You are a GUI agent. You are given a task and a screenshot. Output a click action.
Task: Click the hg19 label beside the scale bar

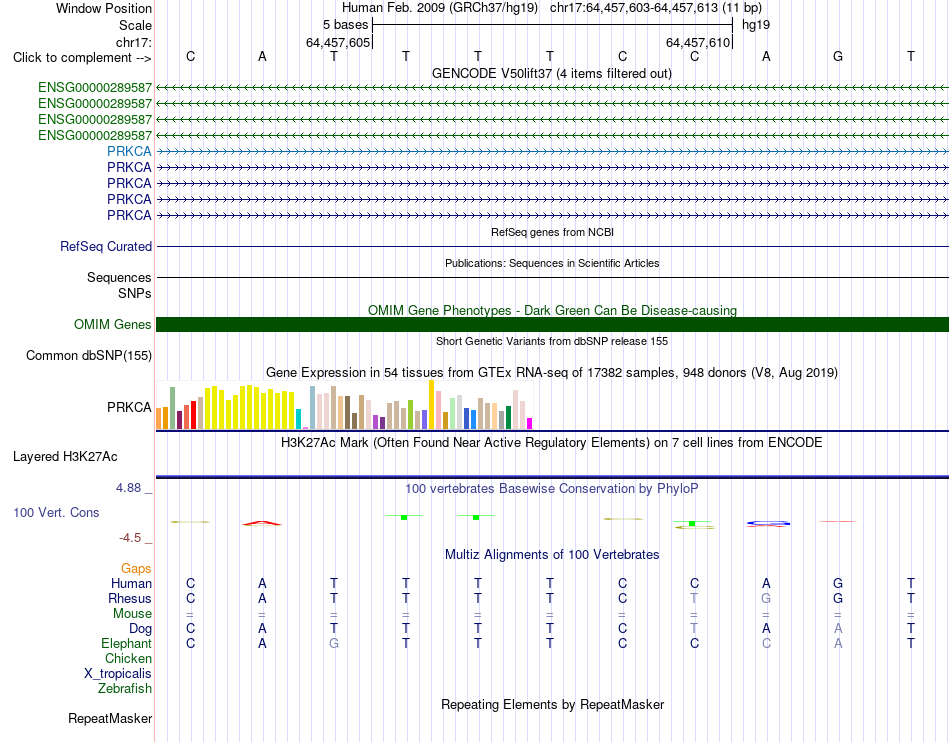coord(756,25)
